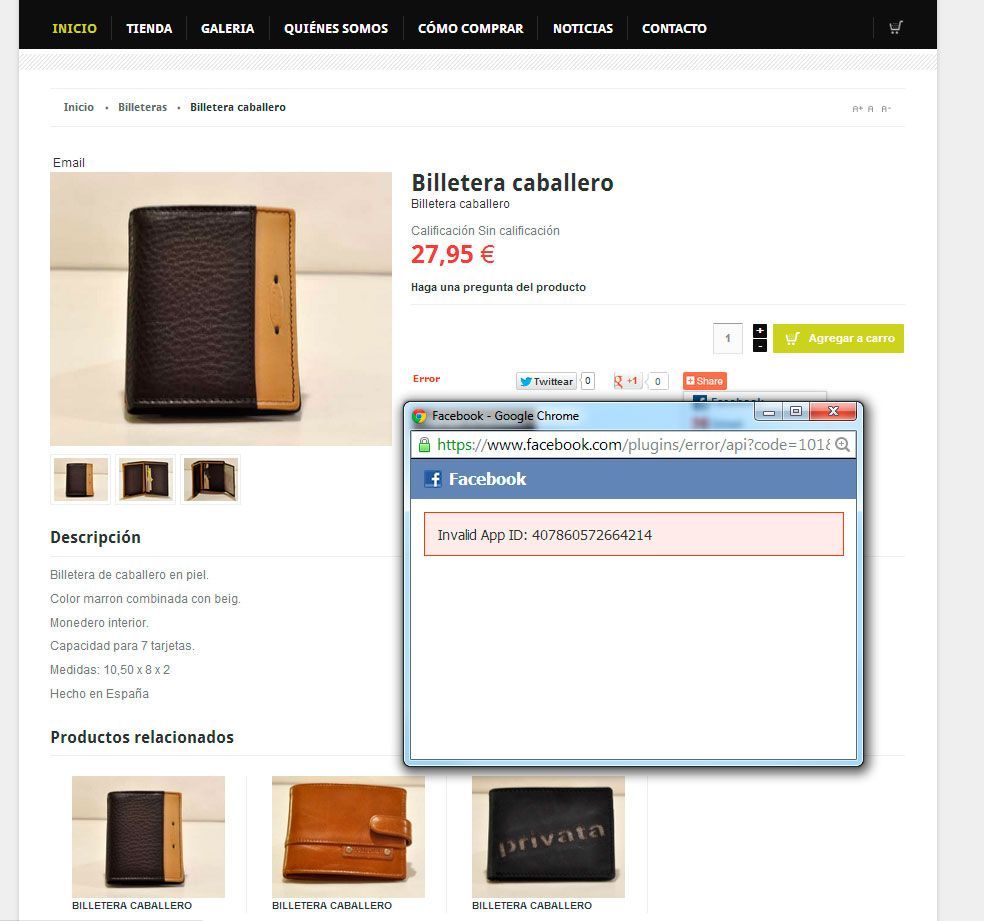
Task: Open the shopping cart icon in header
Action: point(896,28)
